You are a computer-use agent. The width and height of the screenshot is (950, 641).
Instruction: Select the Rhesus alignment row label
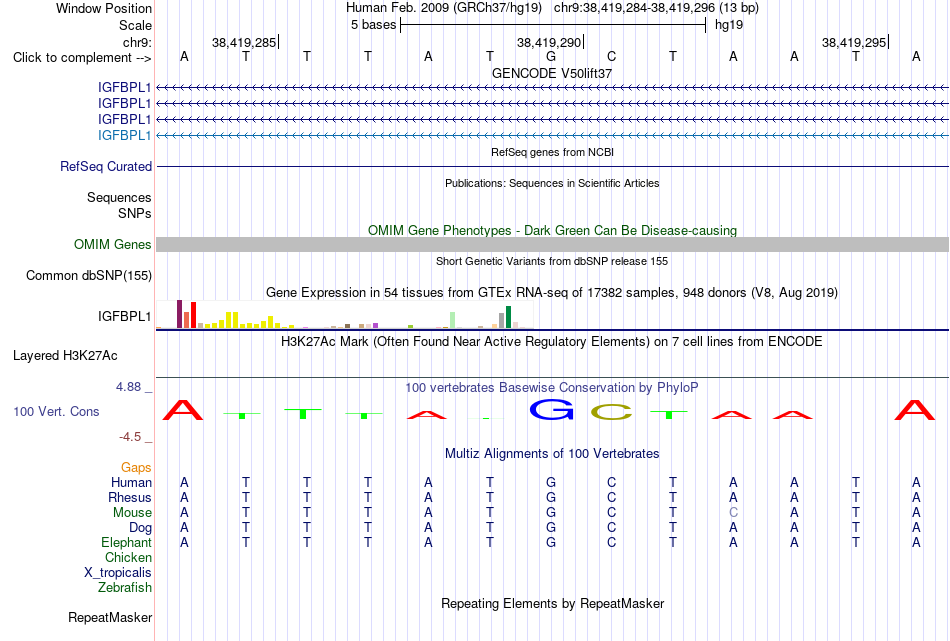[130, 497]
